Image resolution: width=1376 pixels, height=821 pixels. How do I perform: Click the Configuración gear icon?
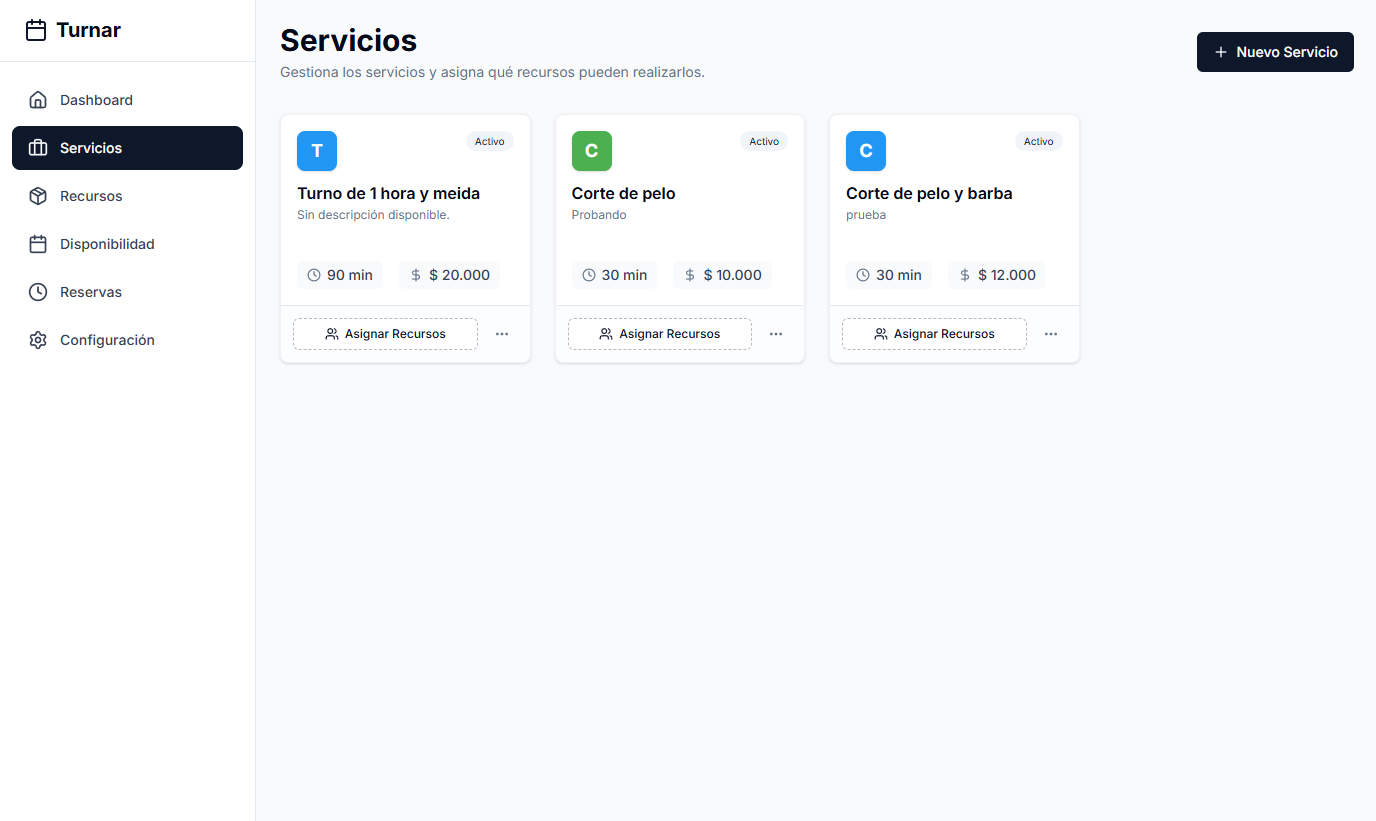coord(38,340)
